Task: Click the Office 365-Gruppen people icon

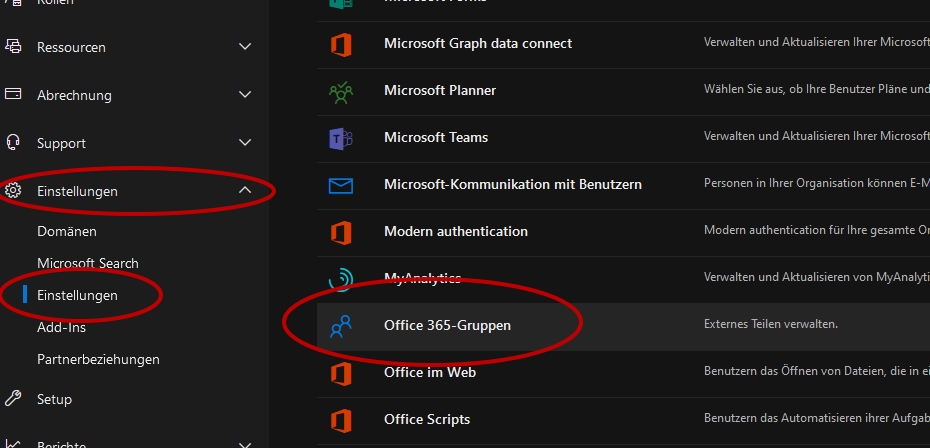Action: pos(341,326)
